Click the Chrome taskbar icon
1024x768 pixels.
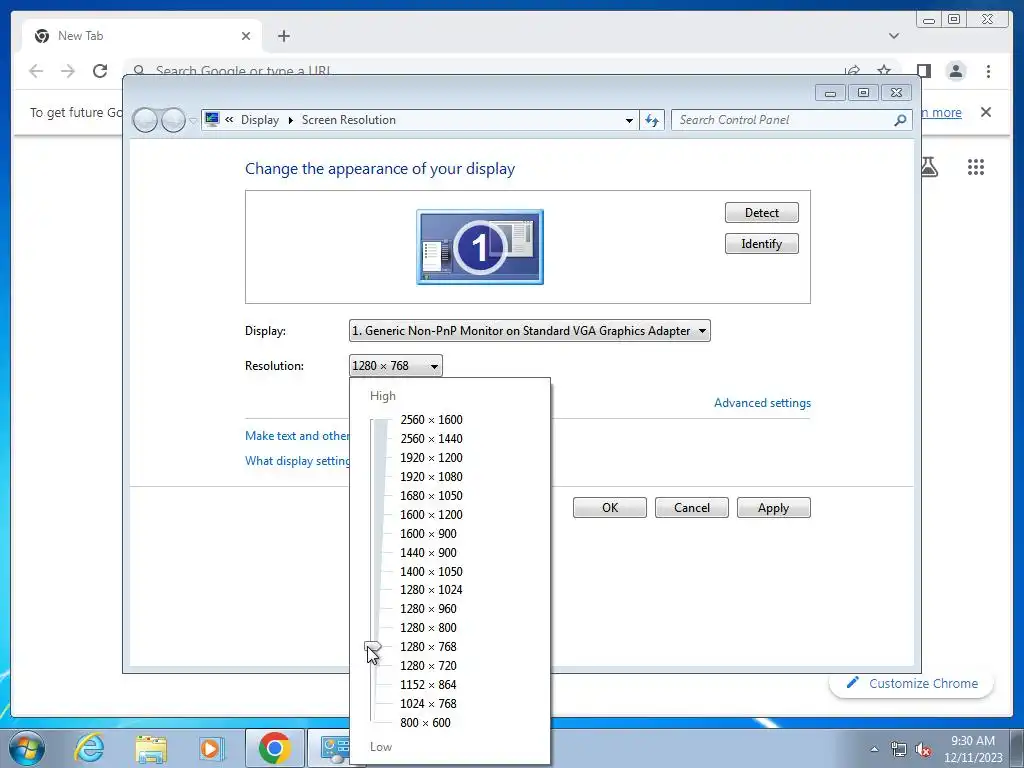pyautogui.click(x=274, y=748)
